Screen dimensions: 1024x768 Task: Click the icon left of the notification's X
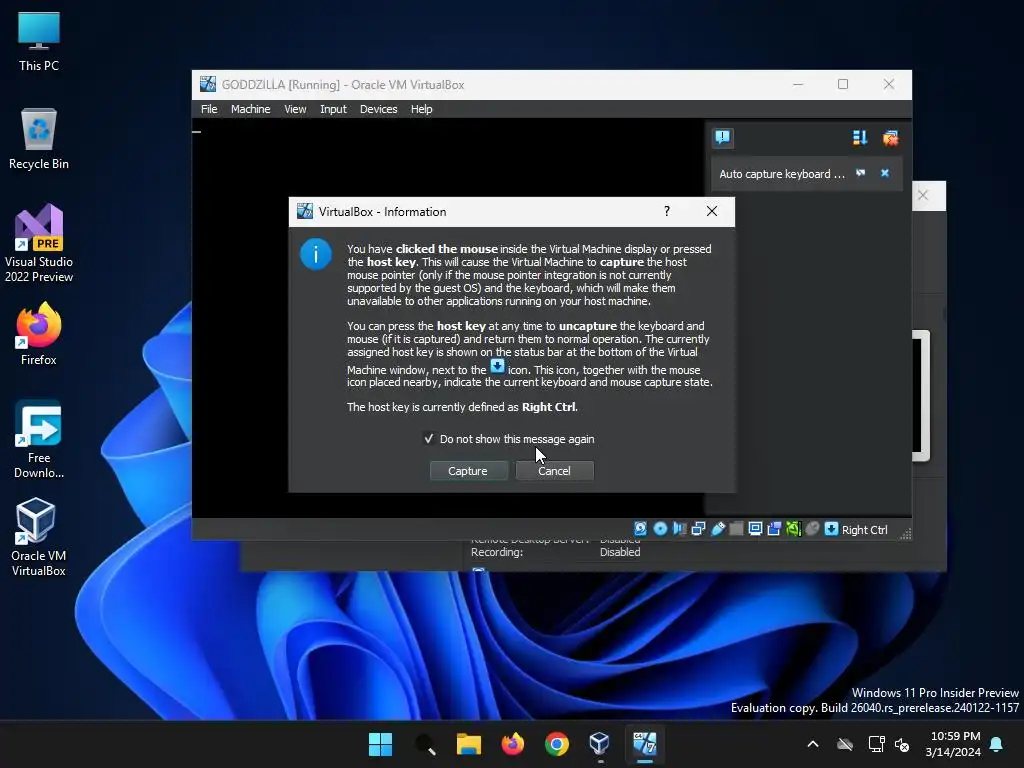pos(861,173)
